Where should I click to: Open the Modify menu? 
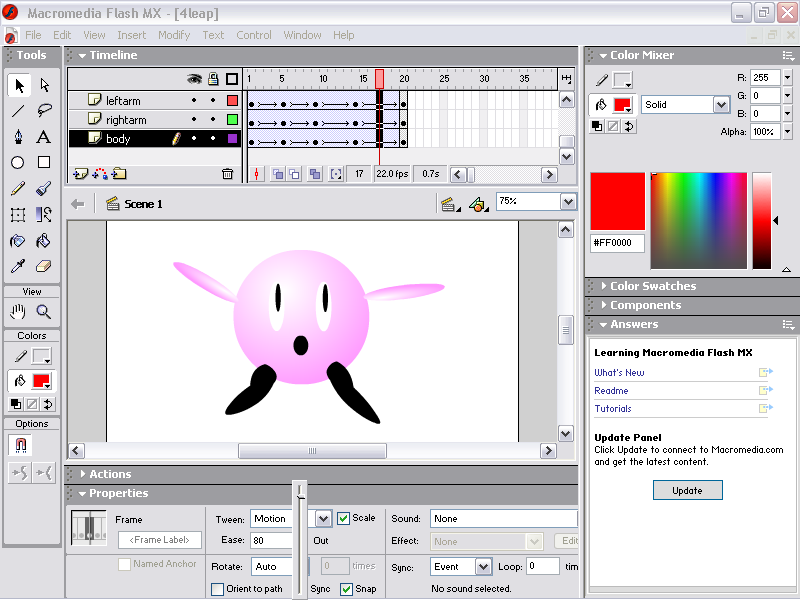point(174,35)
